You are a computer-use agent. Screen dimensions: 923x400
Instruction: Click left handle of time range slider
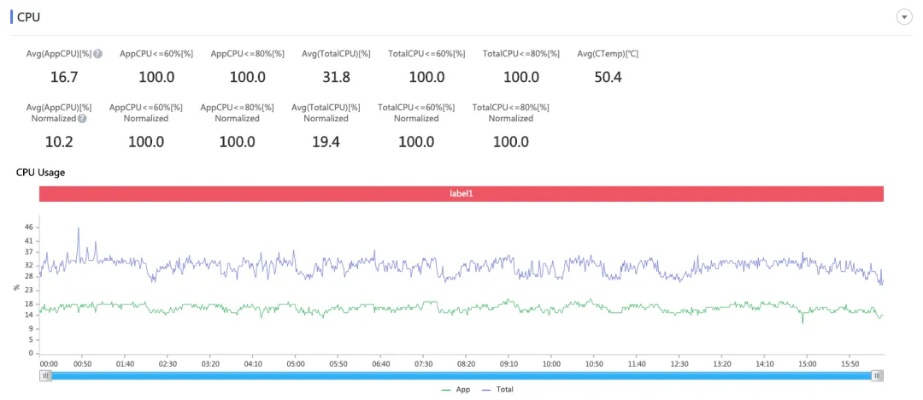45,375
